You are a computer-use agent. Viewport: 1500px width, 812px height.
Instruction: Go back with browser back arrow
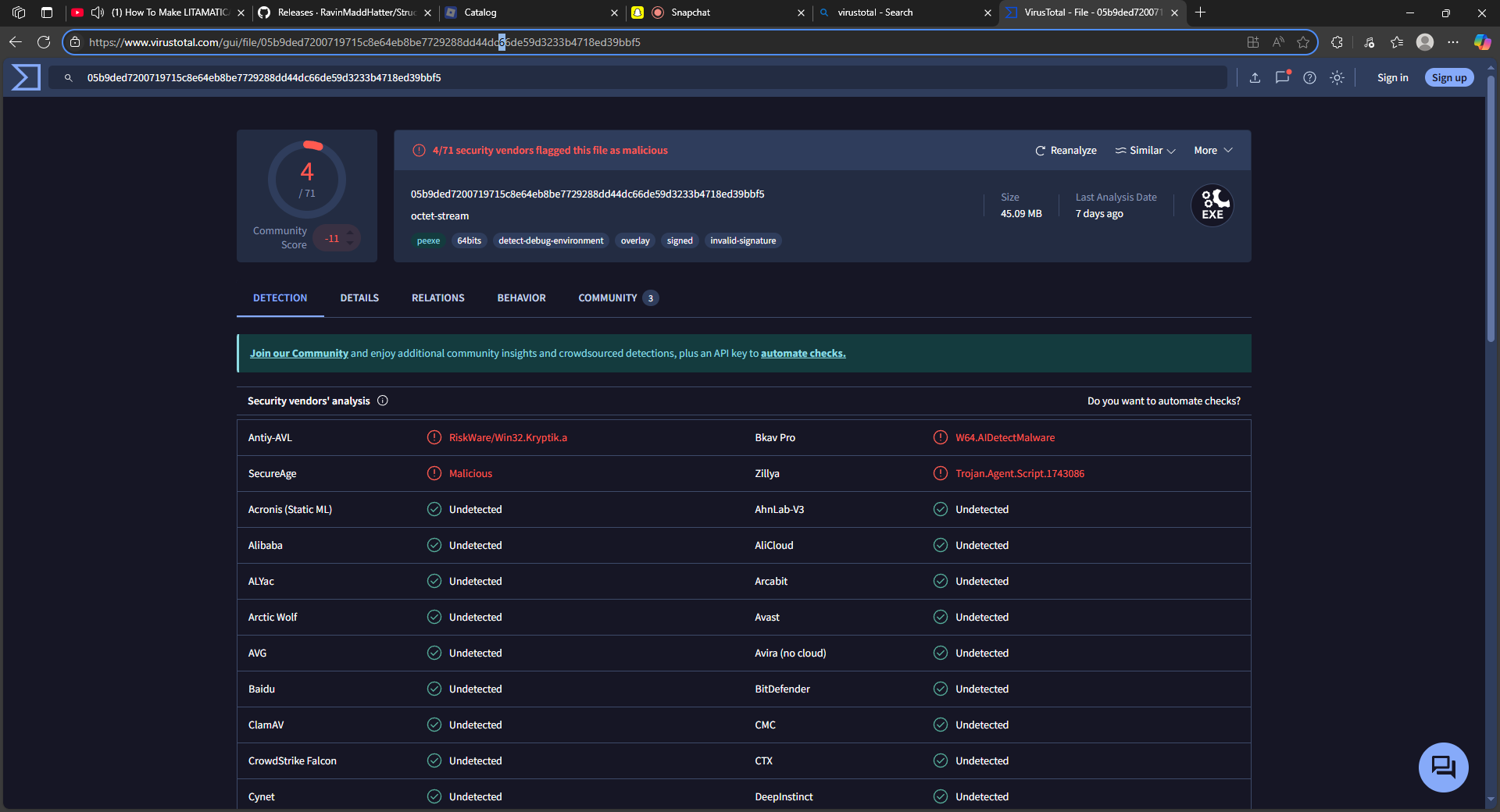pyautogui.click(x=16, y=42)
